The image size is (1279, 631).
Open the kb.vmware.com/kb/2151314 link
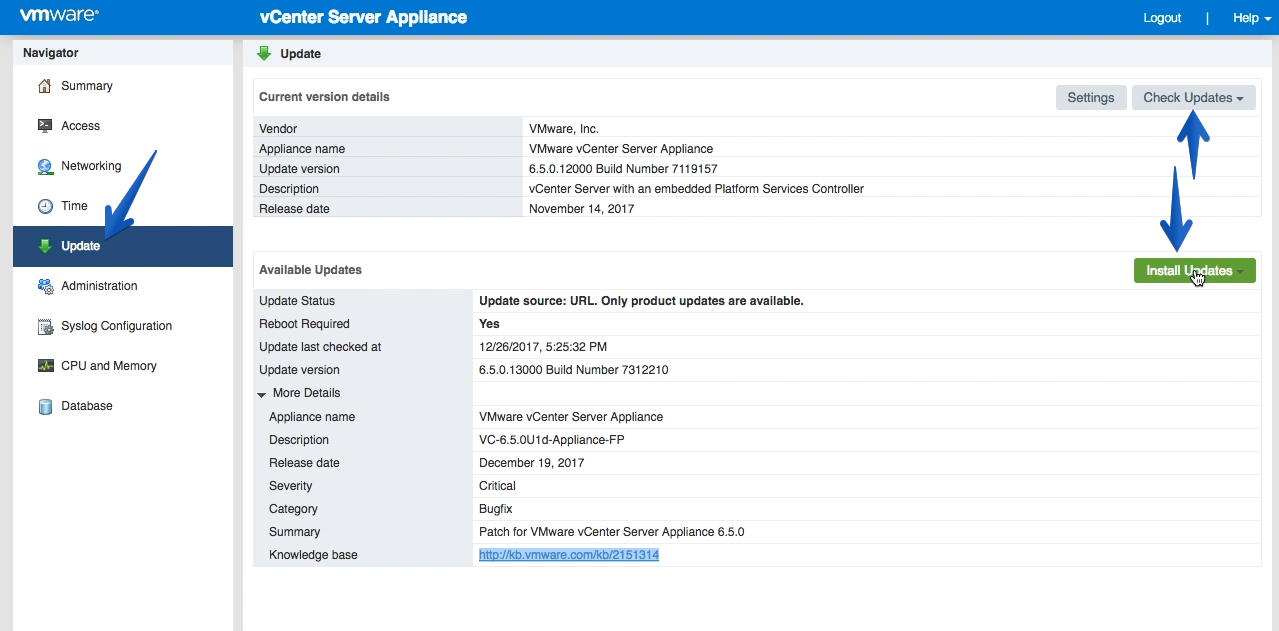568,555
